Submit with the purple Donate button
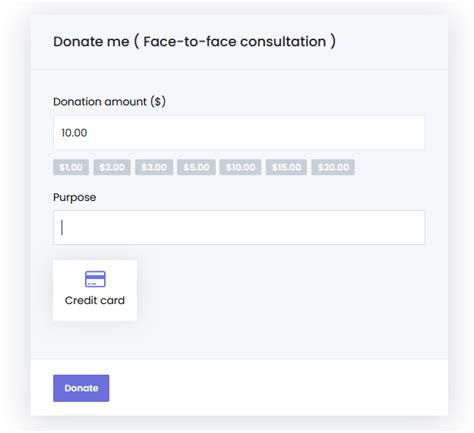The width and height of the screenshot is (474, 433). point(81,388)
